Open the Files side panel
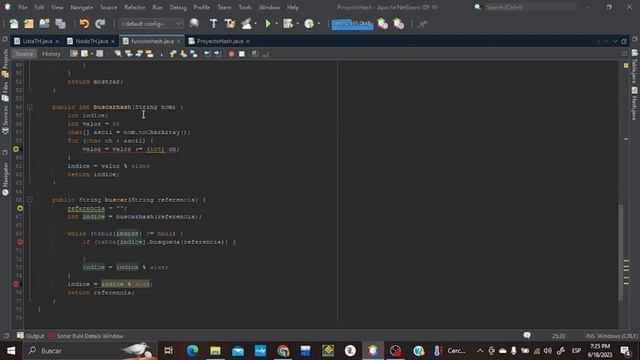Viewport: 640px width, 360px height. click(5, 92)
